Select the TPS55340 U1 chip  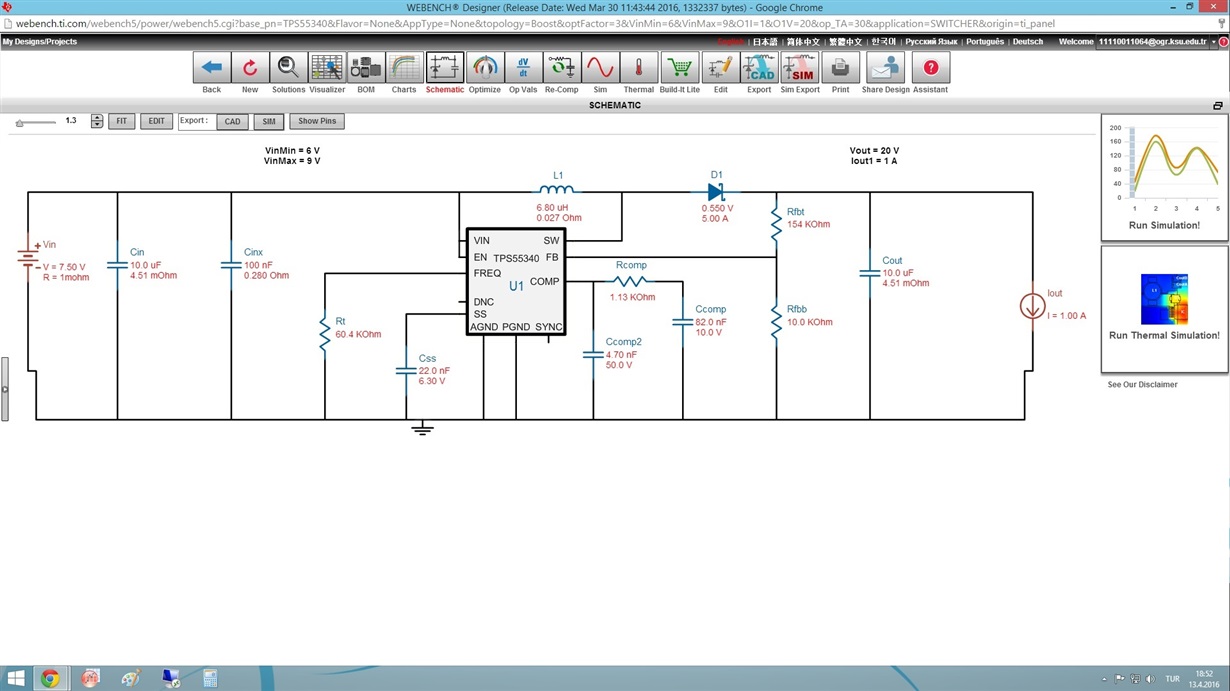[516, 282]
